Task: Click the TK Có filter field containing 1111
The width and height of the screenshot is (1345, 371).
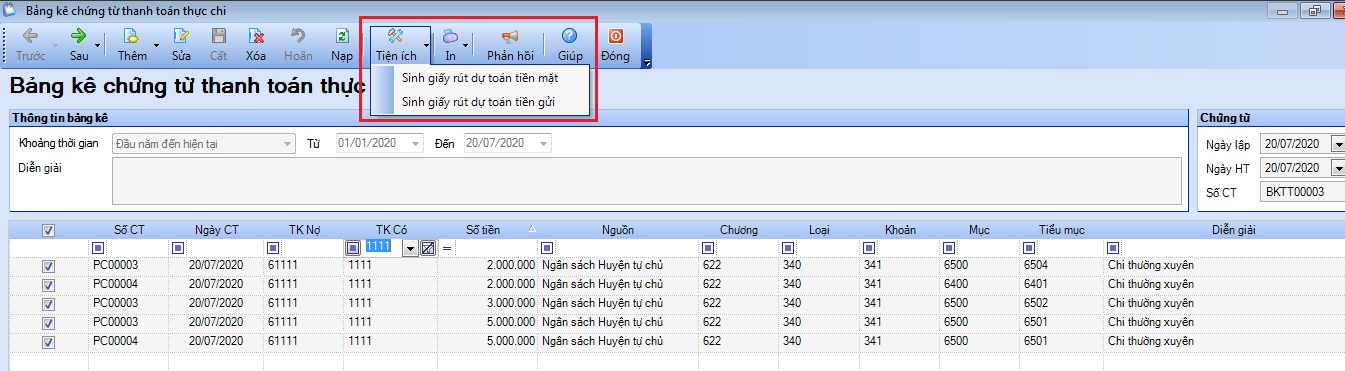Action: pos(384,248)
